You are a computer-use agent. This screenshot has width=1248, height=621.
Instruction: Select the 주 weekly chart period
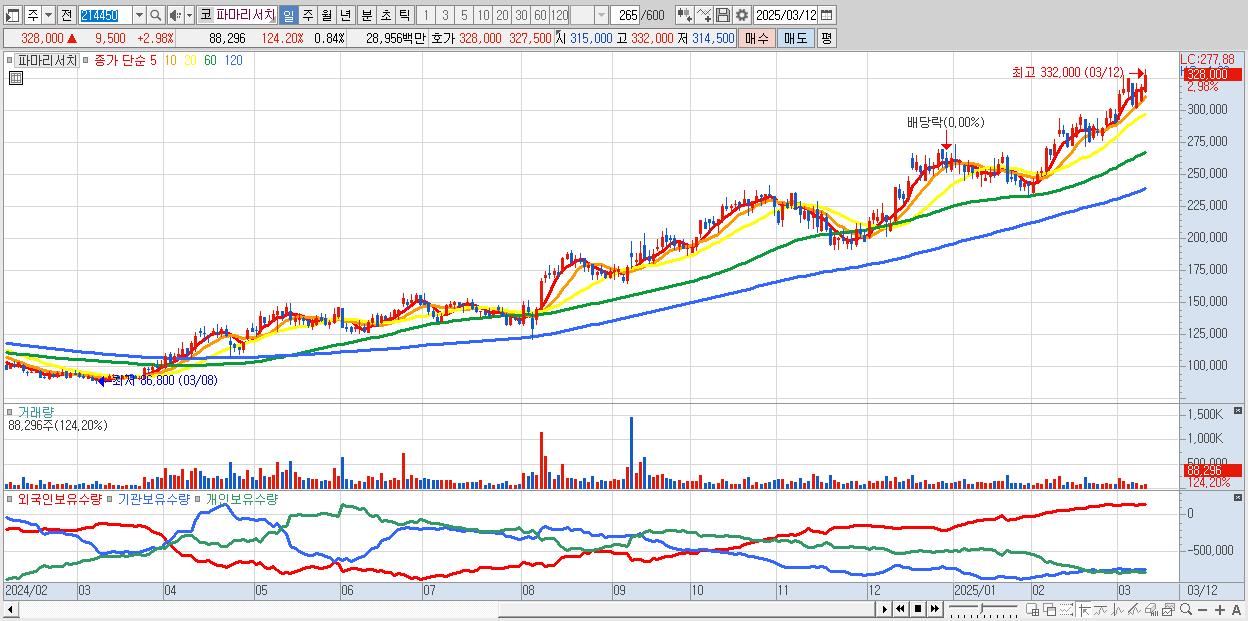pos(307,15)
